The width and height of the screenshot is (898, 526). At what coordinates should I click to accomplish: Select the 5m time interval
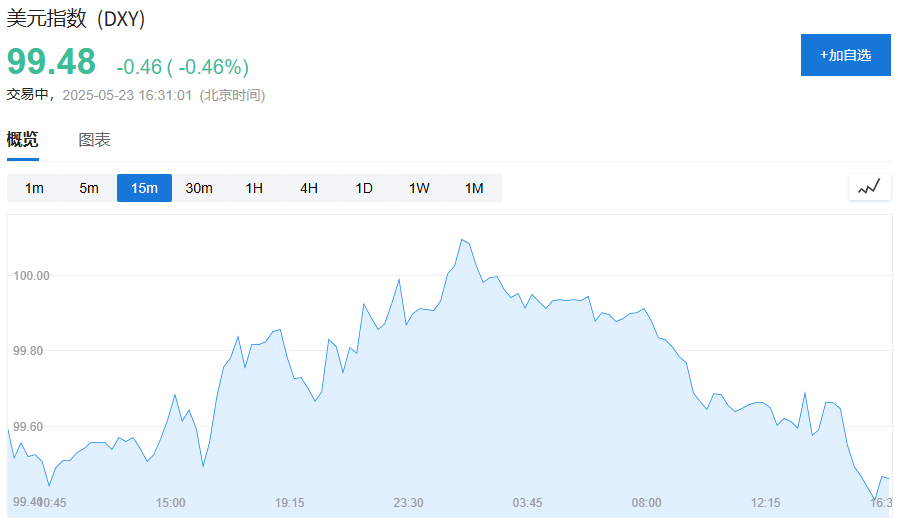(x=89, y=188)
